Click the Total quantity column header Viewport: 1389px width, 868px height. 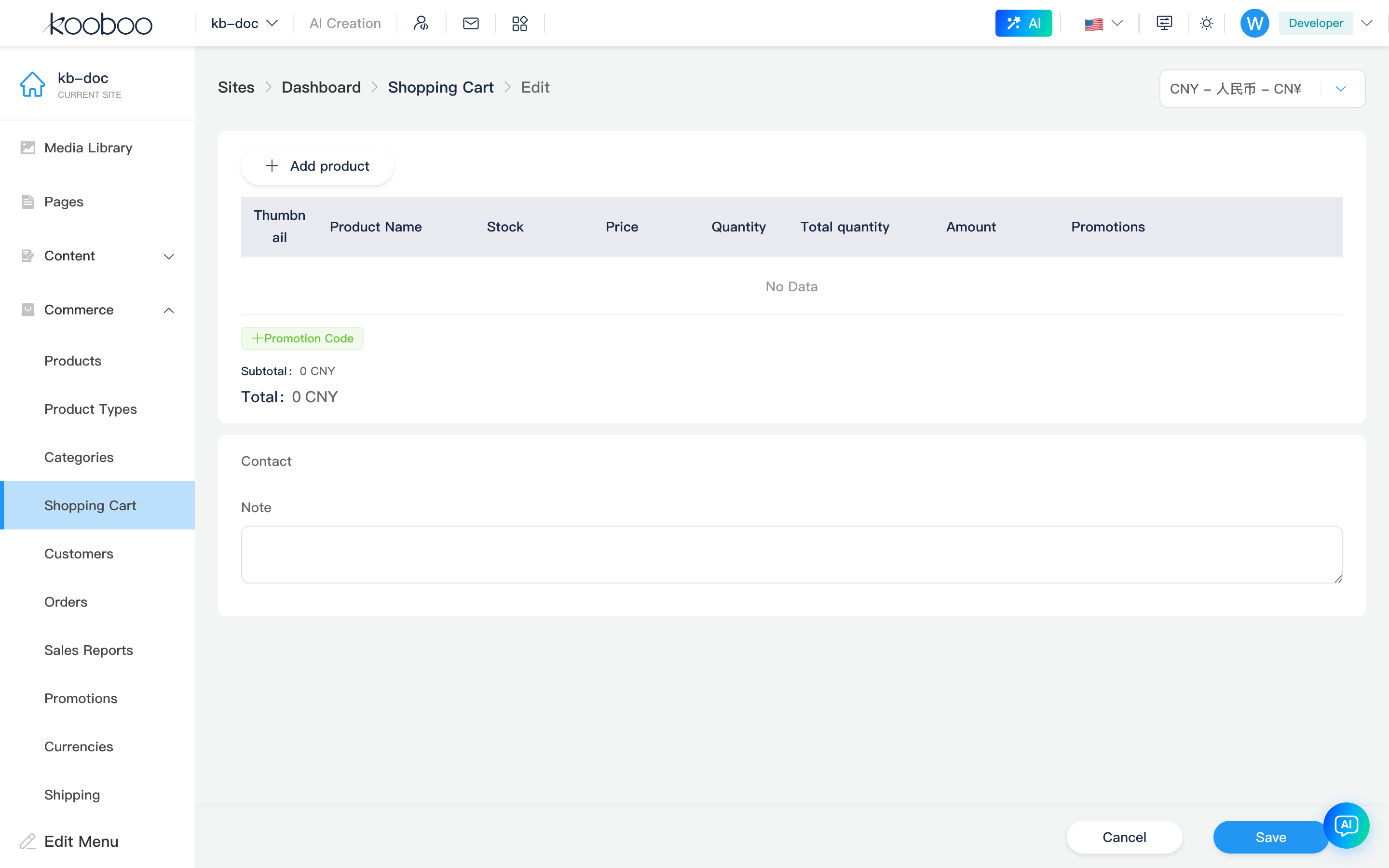(x=844, y=227)
